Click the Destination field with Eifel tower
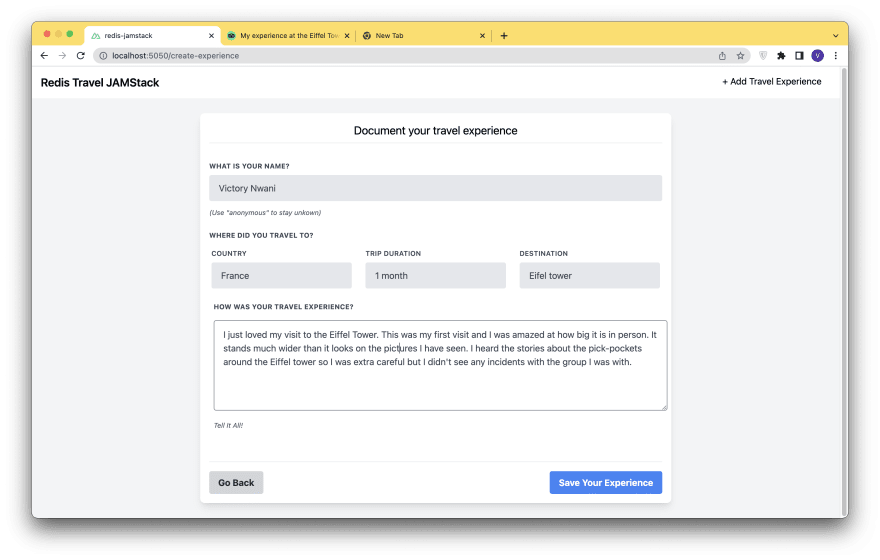The height and width of the screenshot is (560, 880). (x=589, y=276)
